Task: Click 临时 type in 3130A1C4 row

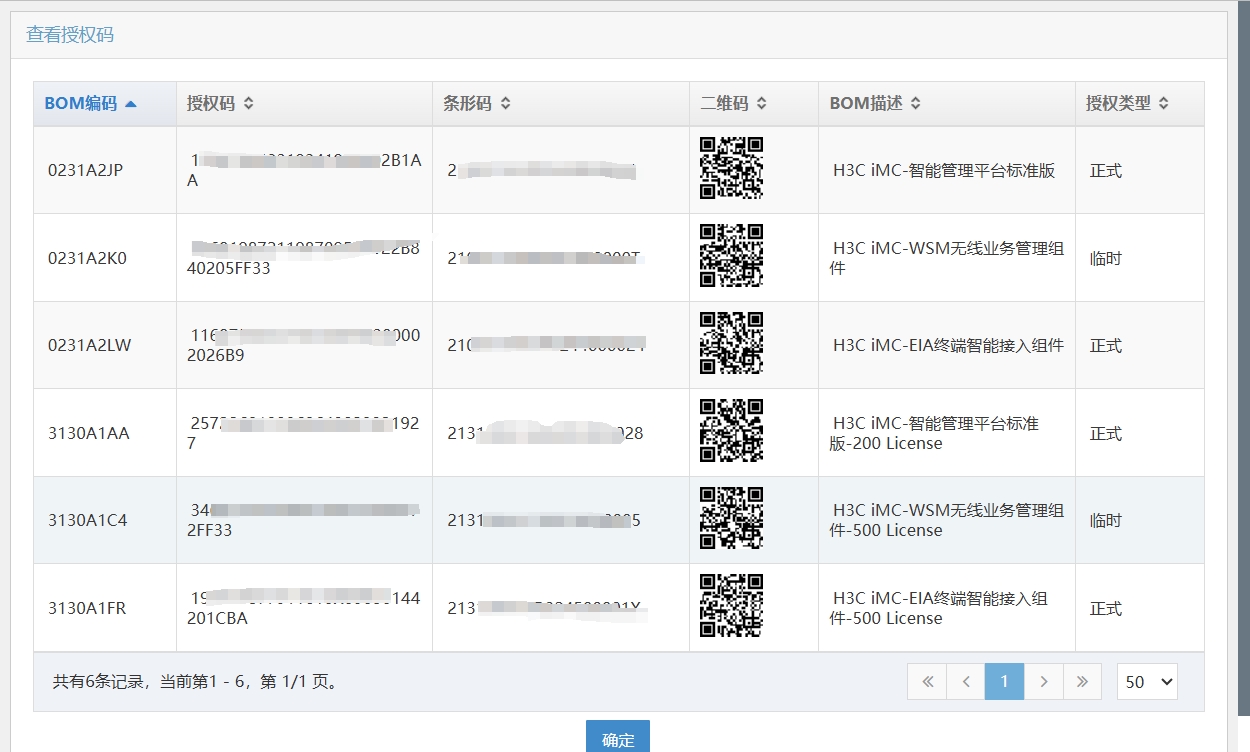Action: pos(1106,521)
